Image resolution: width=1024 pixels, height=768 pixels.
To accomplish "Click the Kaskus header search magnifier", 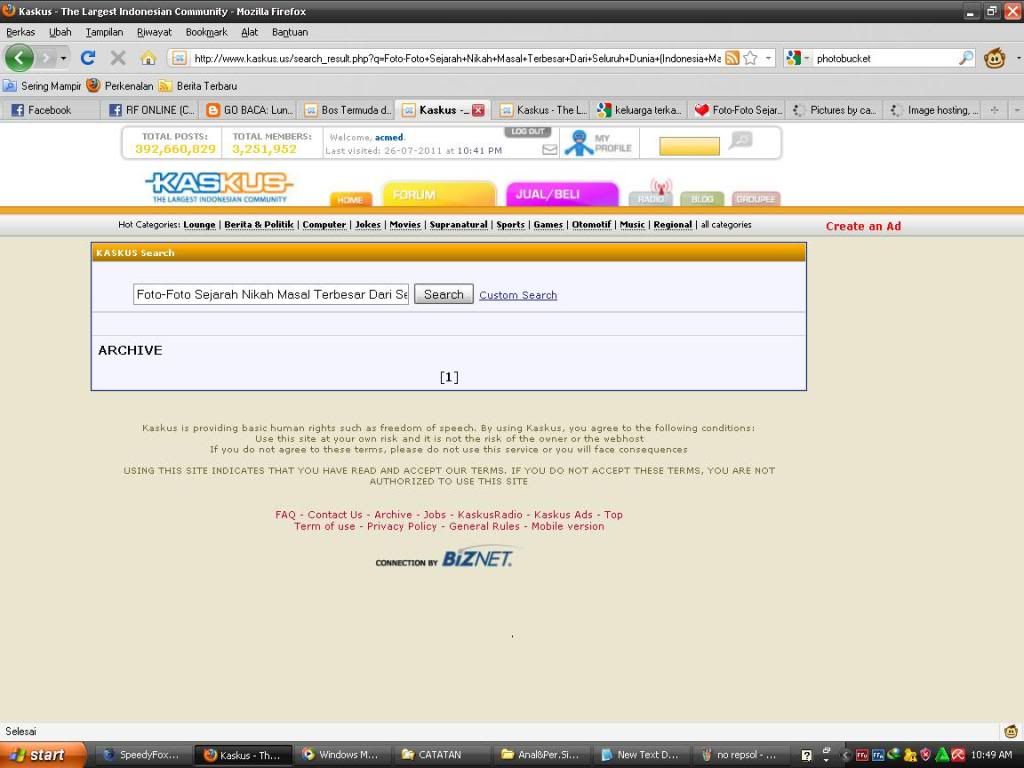I will coord(741,140).
